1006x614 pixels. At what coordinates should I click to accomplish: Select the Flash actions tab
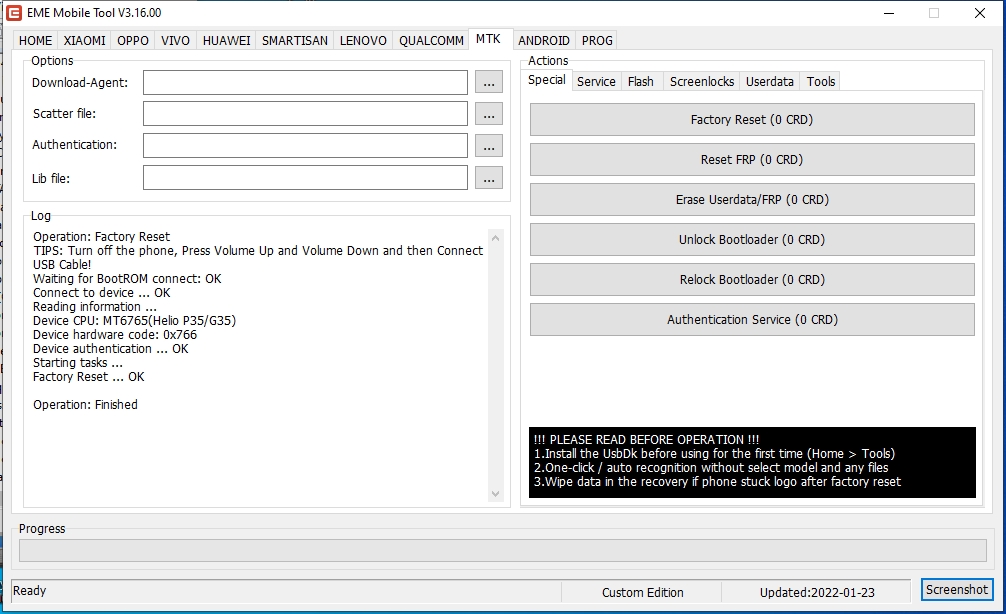tap(641, 82)
